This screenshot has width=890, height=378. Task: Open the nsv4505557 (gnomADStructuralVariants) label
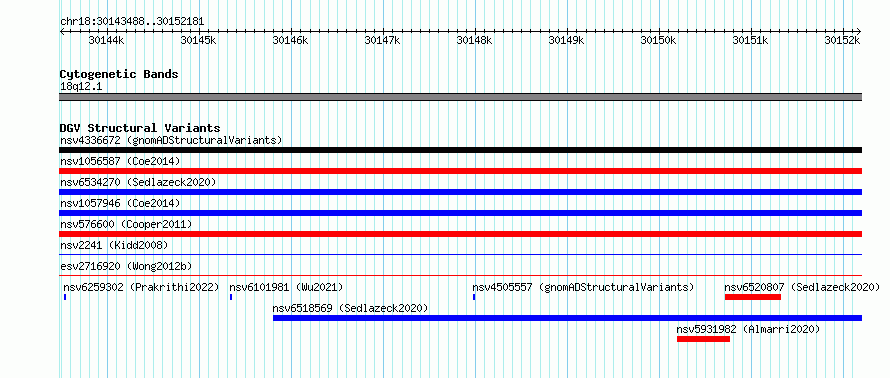[x=583, y=287]
